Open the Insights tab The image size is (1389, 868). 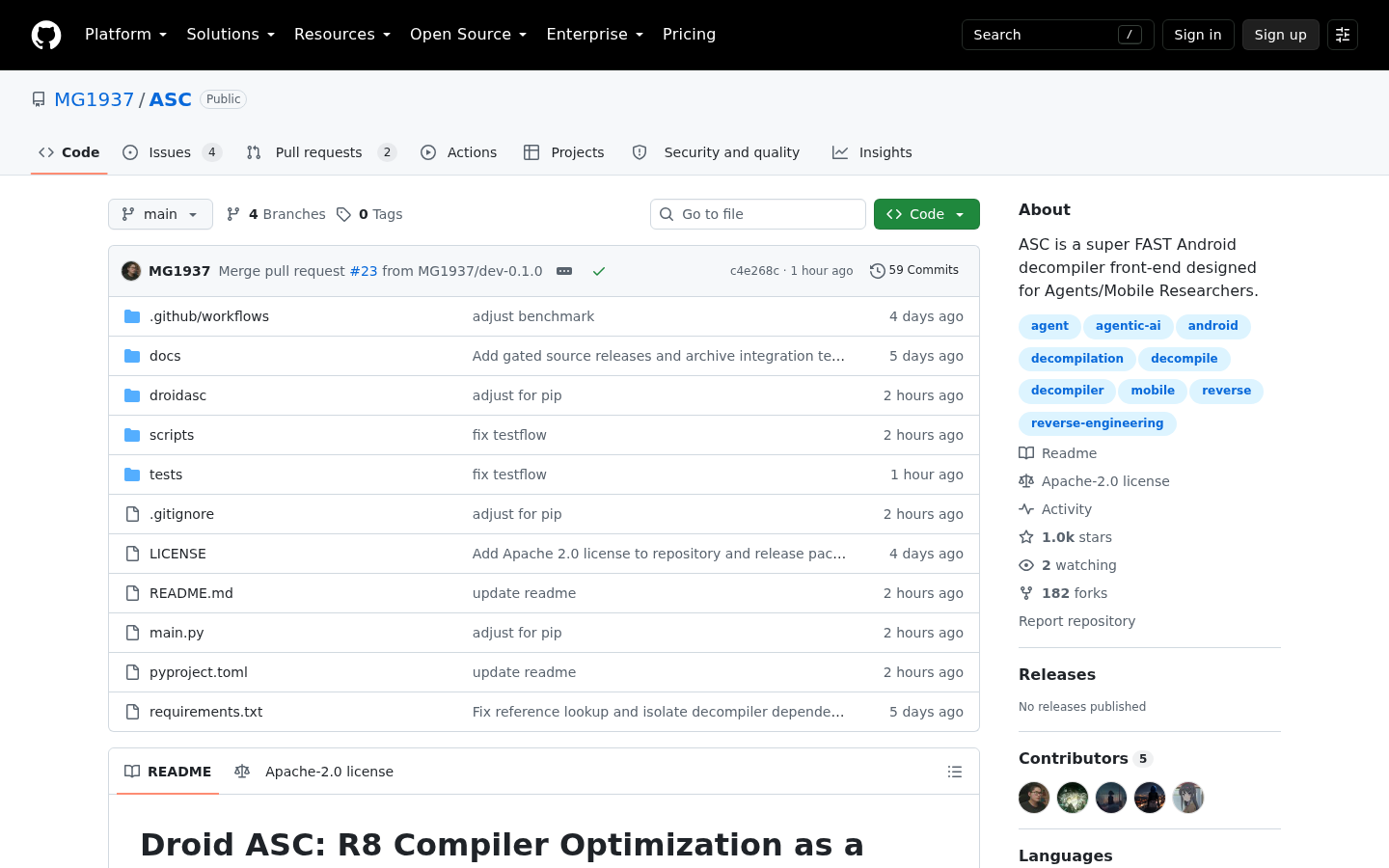point(872,152)
